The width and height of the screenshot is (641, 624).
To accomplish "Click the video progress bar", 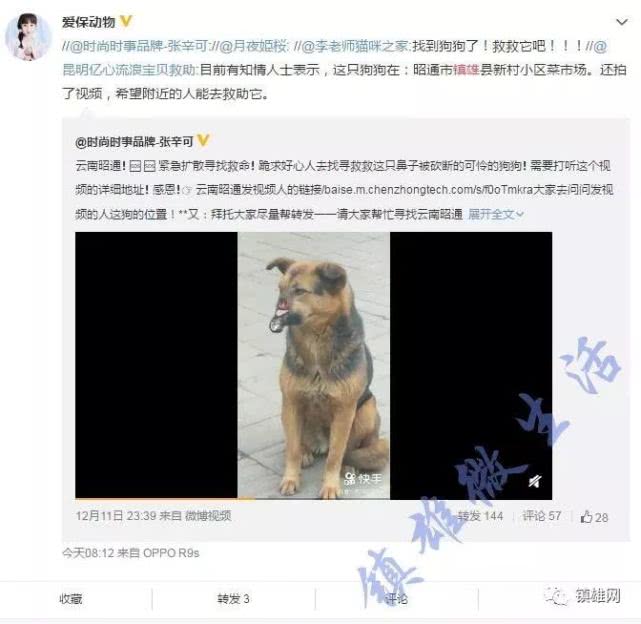I will tap(314, 498).
